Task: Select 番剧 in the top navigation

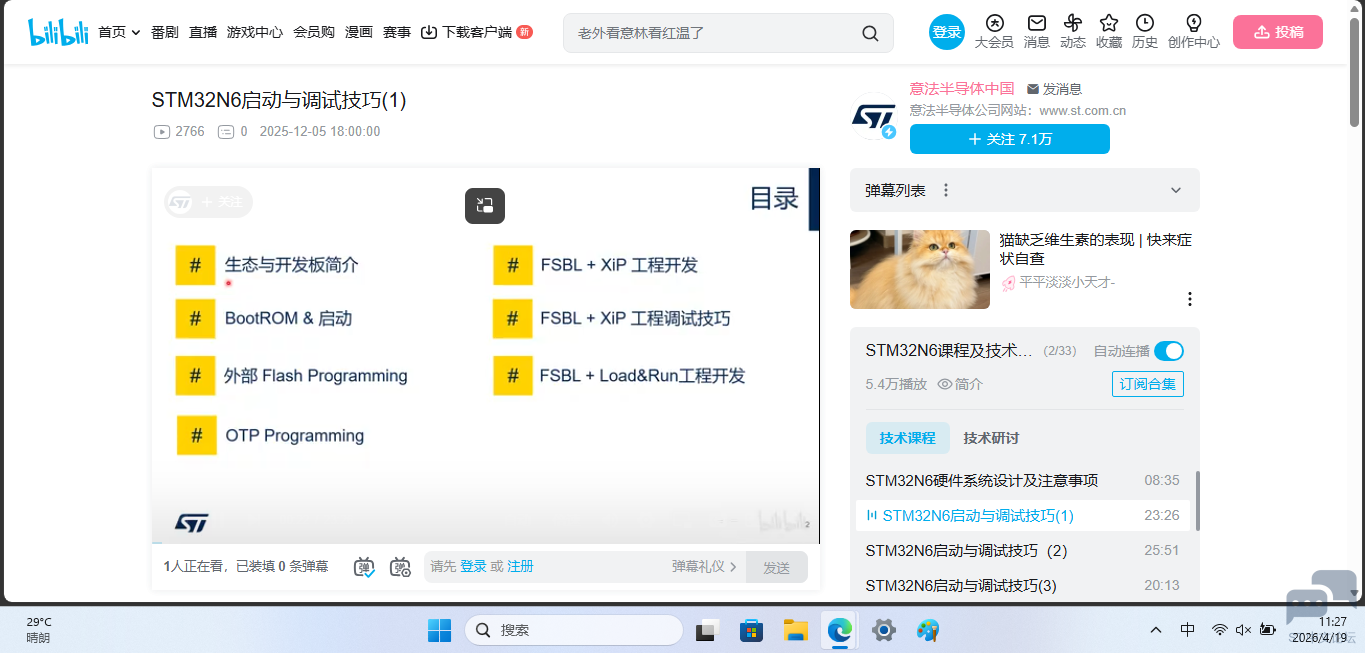Action: coord(164,31)
